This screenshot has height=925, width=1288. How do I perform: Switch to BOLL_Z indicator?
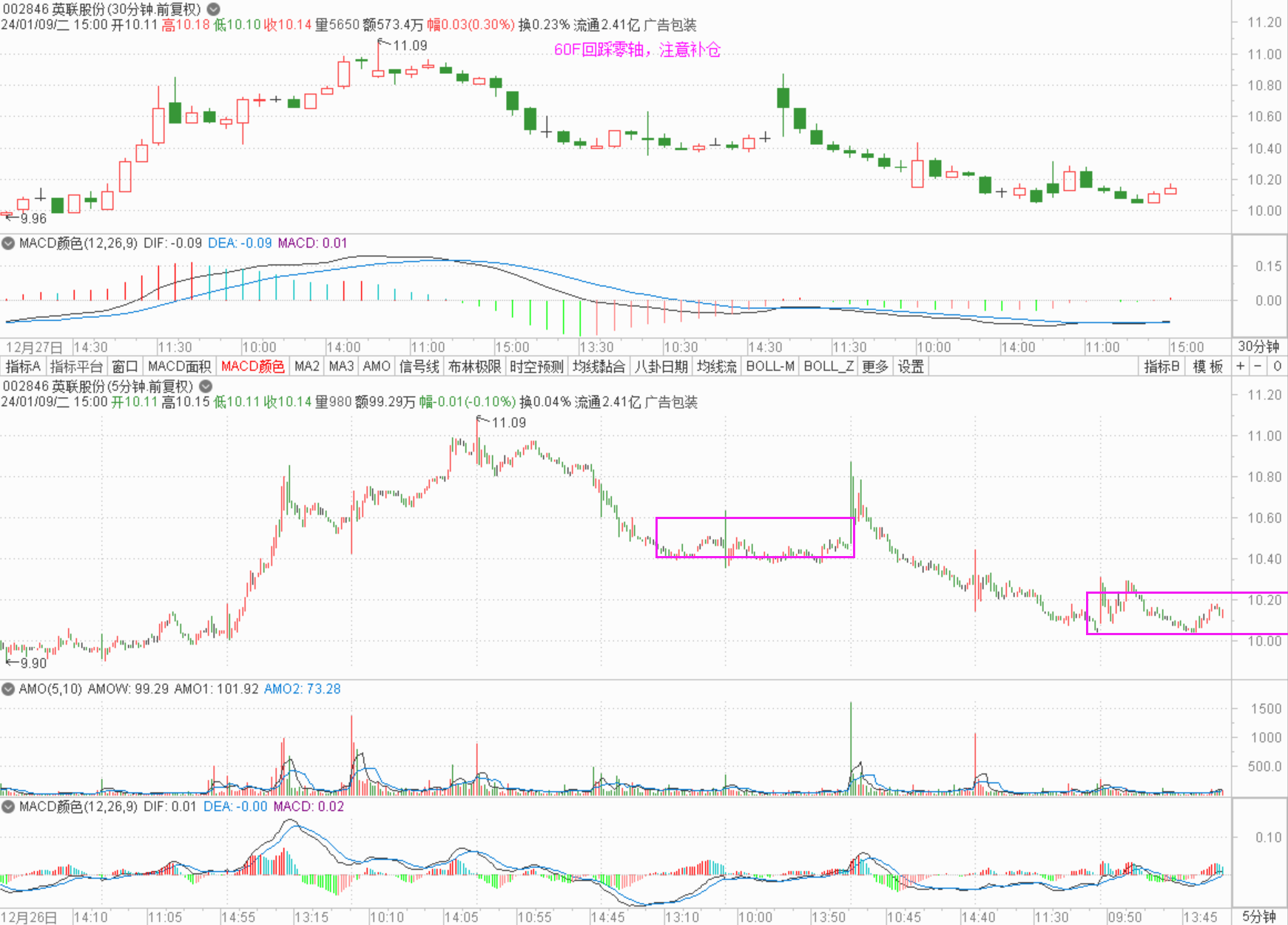click(829, 366)
